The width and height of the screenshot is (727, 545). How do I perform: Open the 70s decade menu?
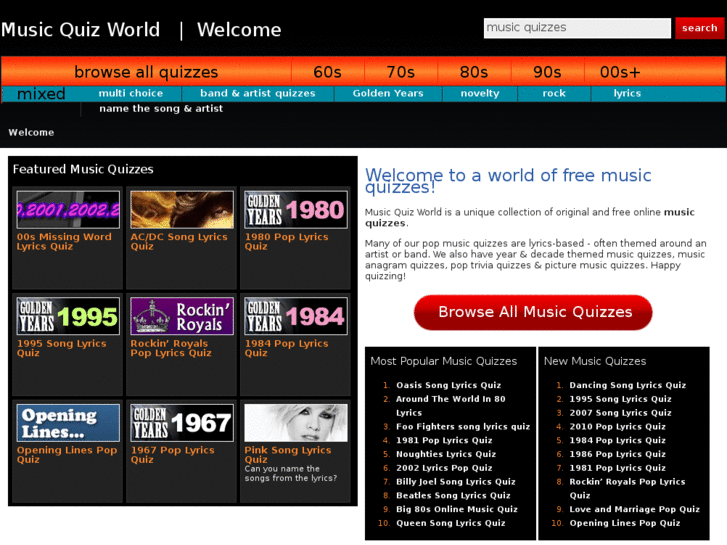pyautogui.click(x=401, y=72)
